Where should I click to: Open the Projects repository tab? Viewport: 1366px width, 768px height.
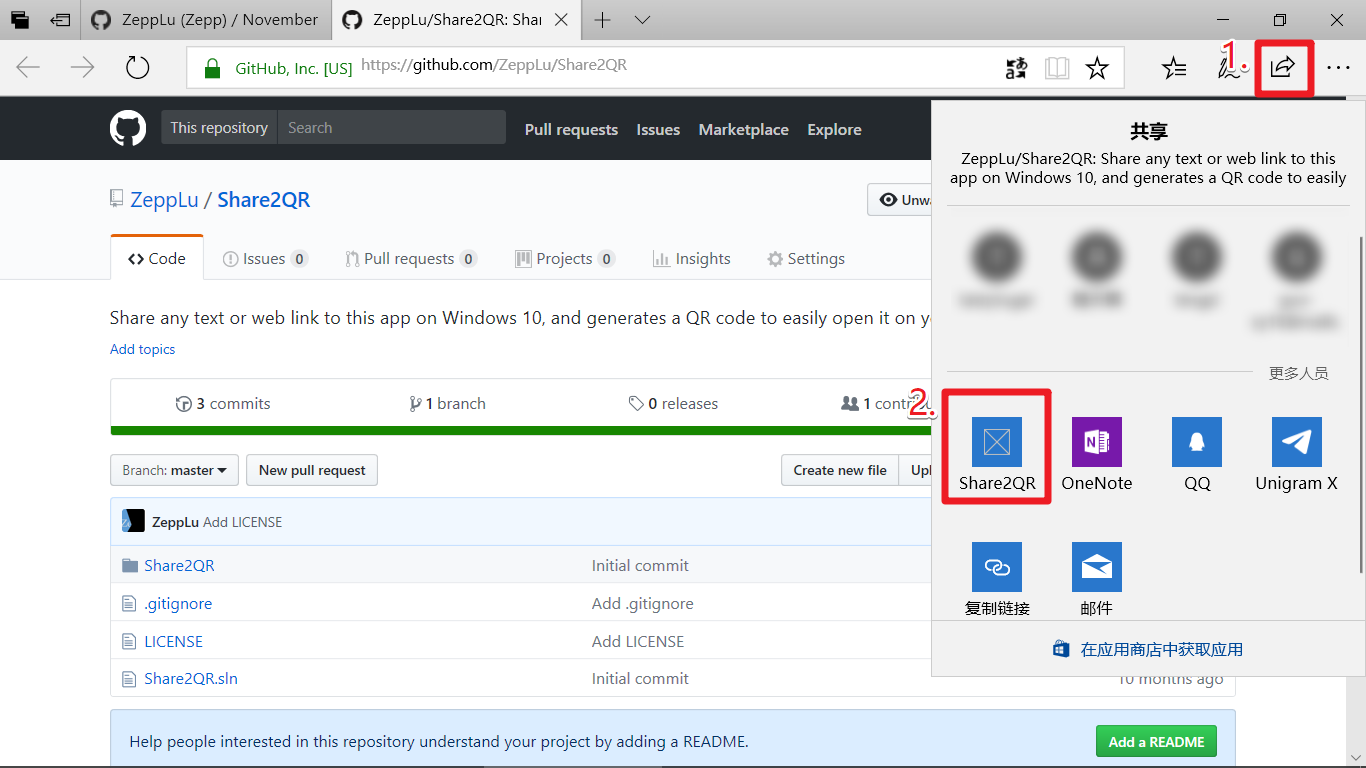coord(565,258)
